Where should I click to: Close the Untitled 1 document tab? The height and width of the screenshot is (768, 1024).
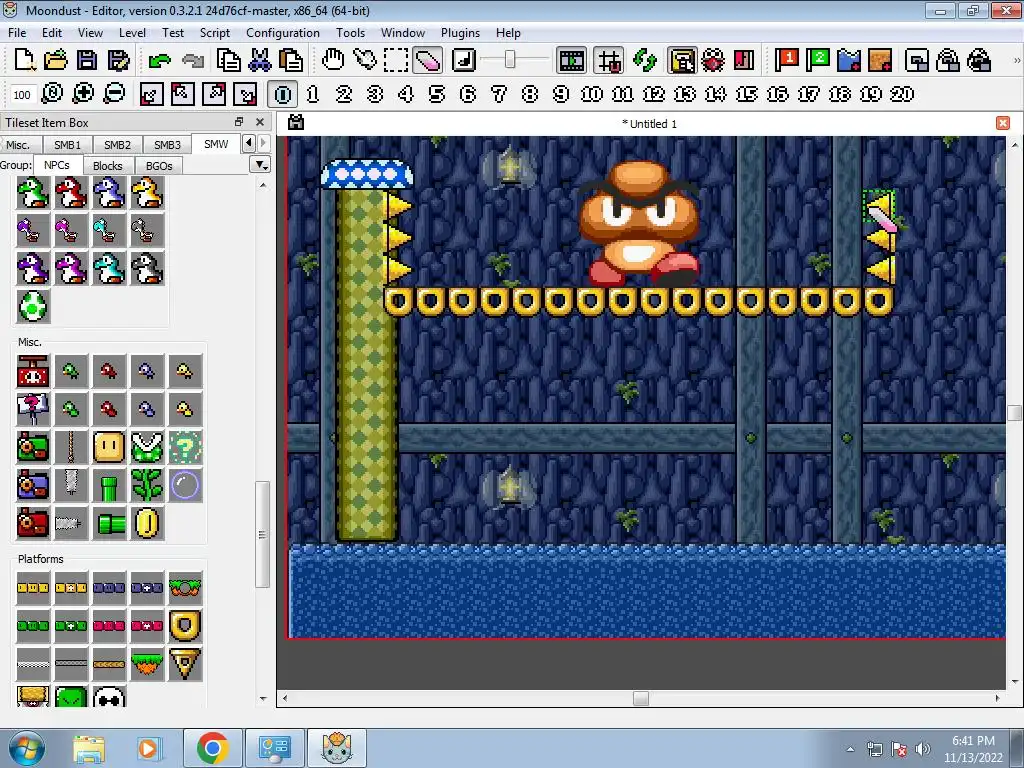(x=1003, y=123)
